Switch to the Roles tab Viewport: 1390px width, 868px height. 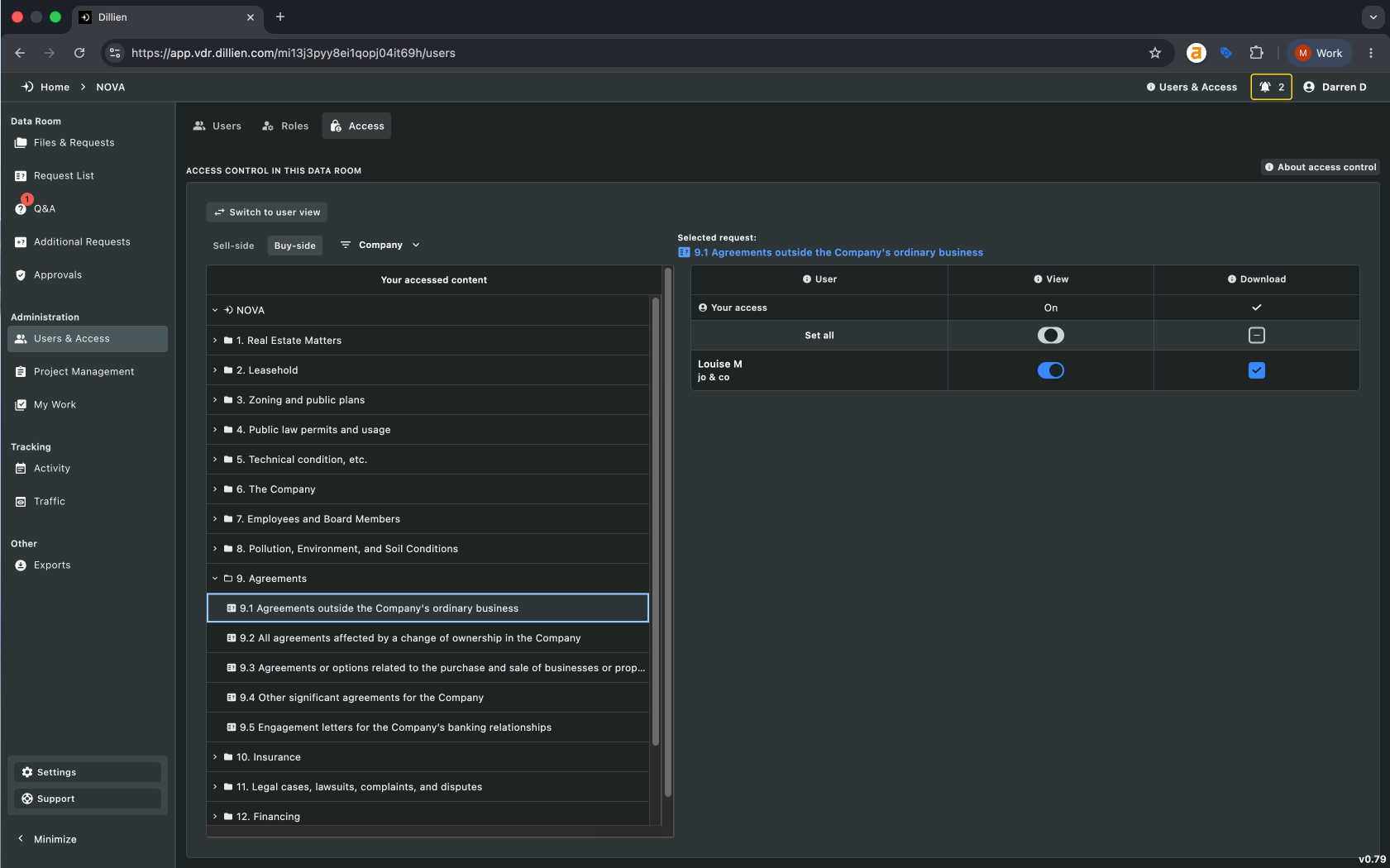pos(285,126)
